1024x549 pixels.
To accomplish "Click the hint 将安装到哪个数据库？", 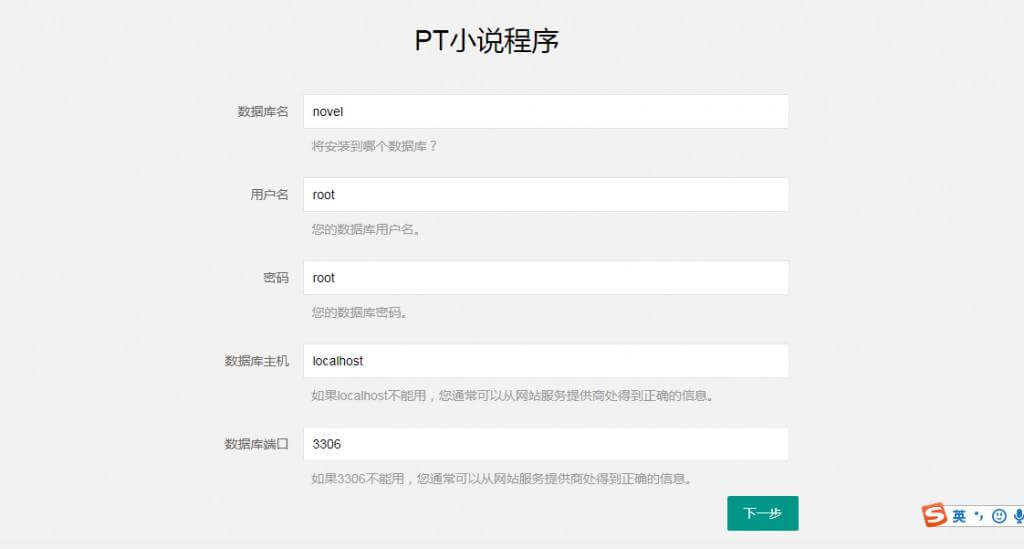I will pos(375,146).
